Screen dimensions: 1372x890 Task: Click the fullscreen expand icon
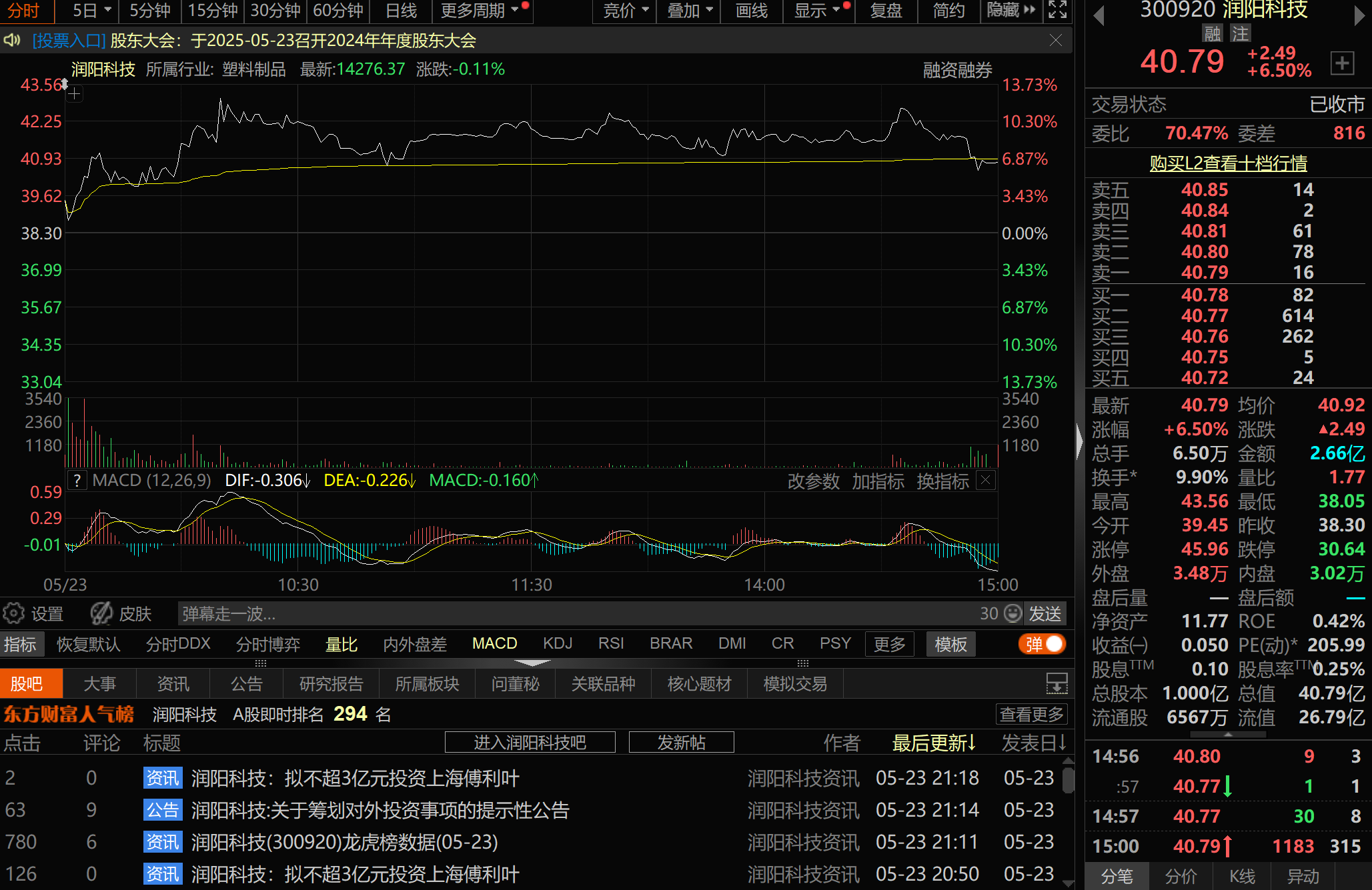pos(1058,10)
